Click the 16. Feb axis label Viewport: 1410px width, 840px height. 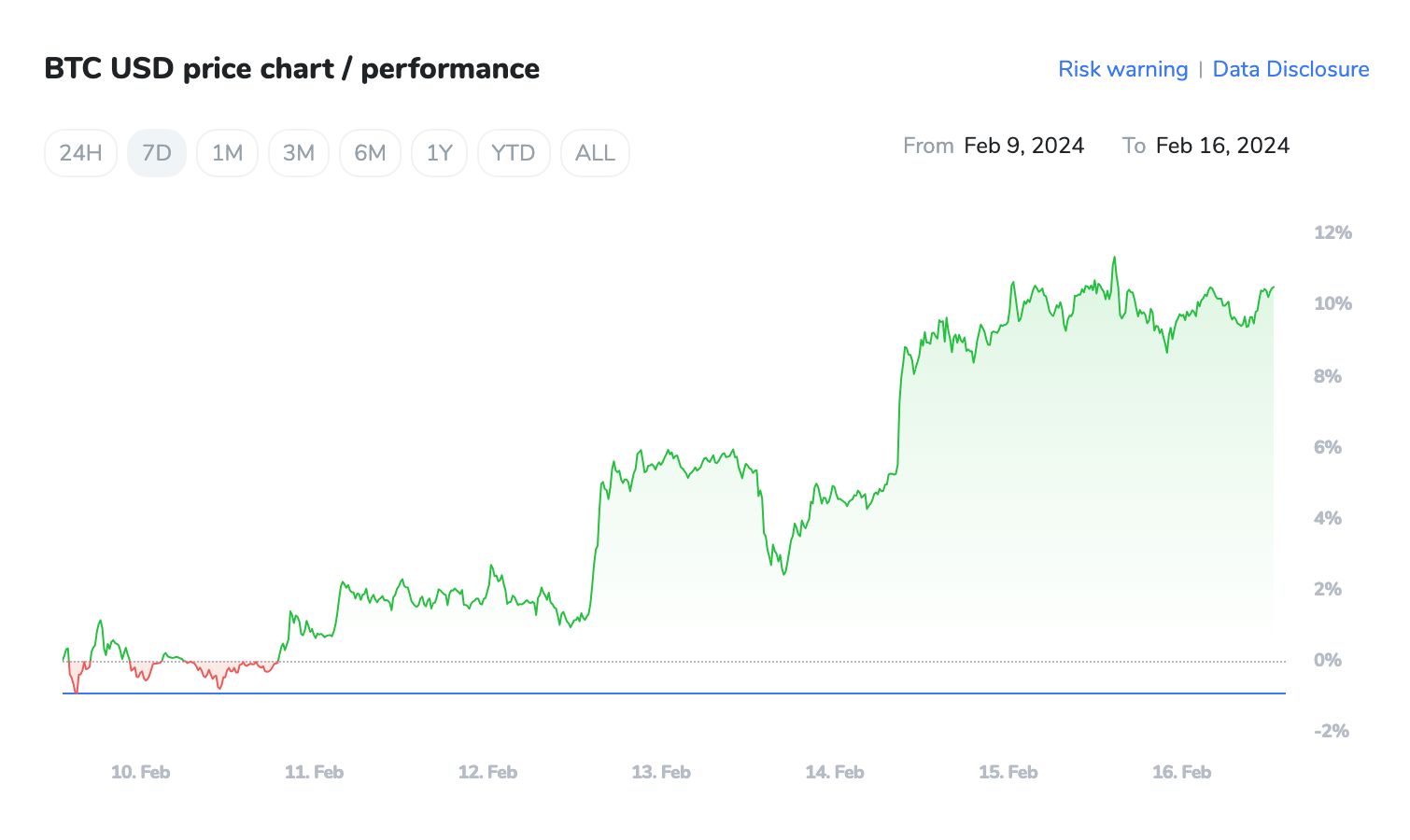pyautogui.click(x=1182, y=772)
